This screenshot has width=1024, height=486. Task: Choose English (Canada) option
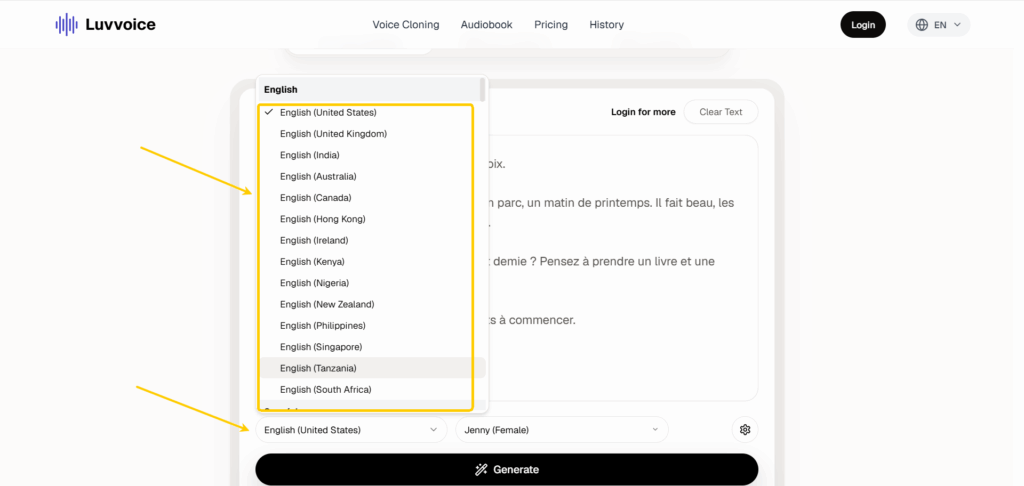[x=372, y=197]
